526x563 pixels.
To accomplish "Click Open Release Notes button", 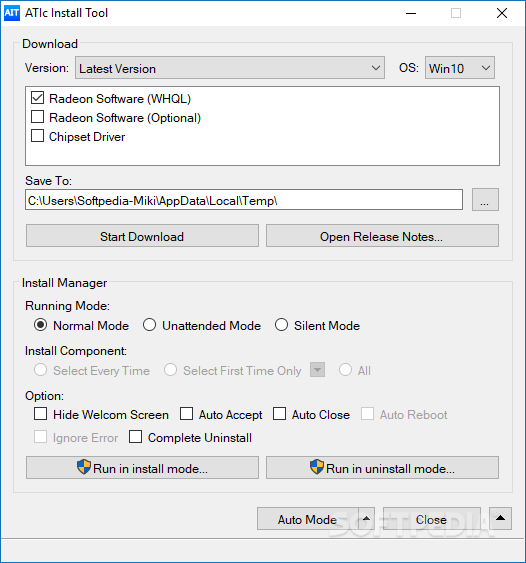I will tap(382, 236).
